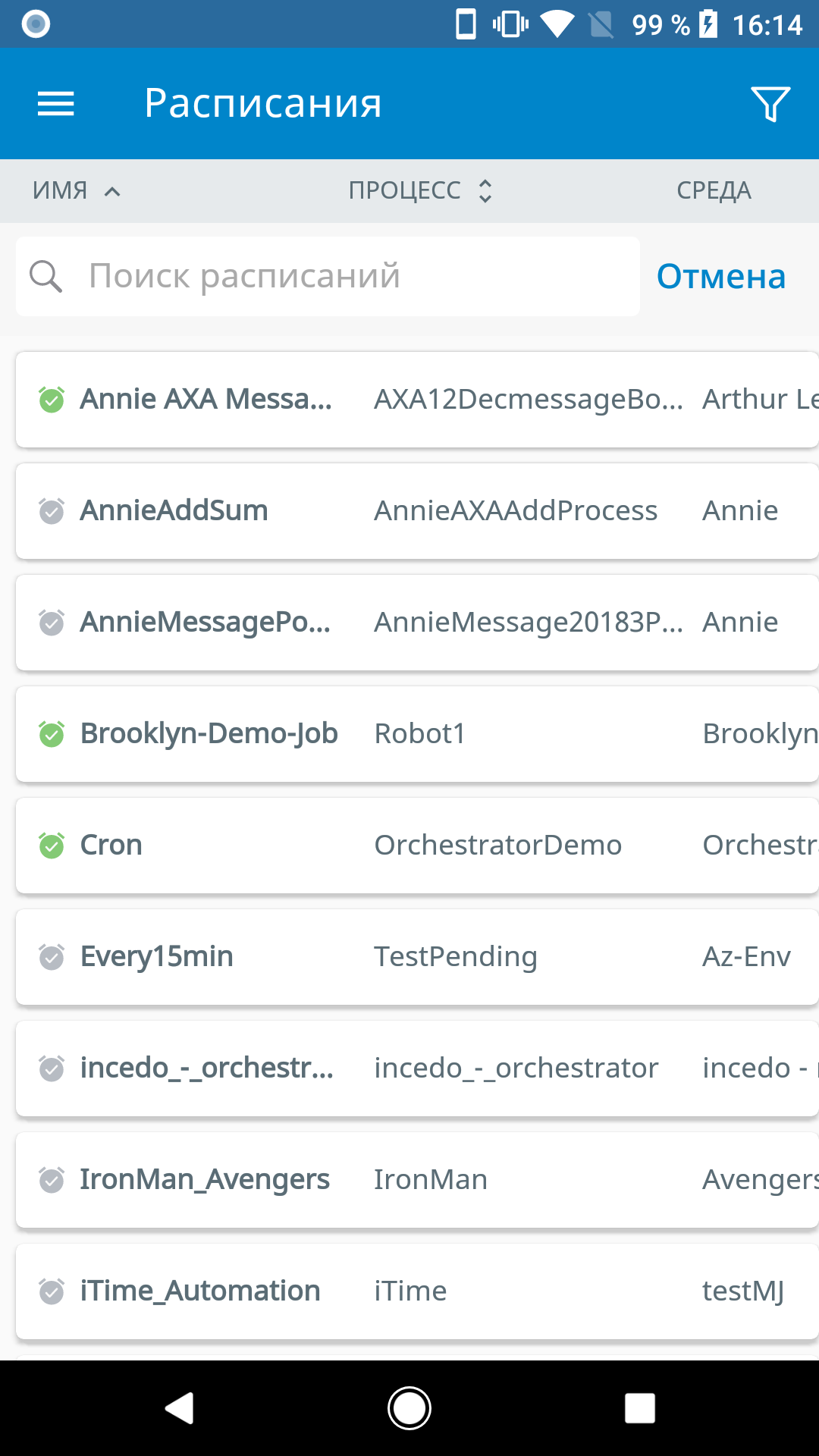Image resolution: width=819 pixels, height=1456 pixels.
Task: Sort by name column arrow
Action: pyautogui.click(x=112, y=191)
